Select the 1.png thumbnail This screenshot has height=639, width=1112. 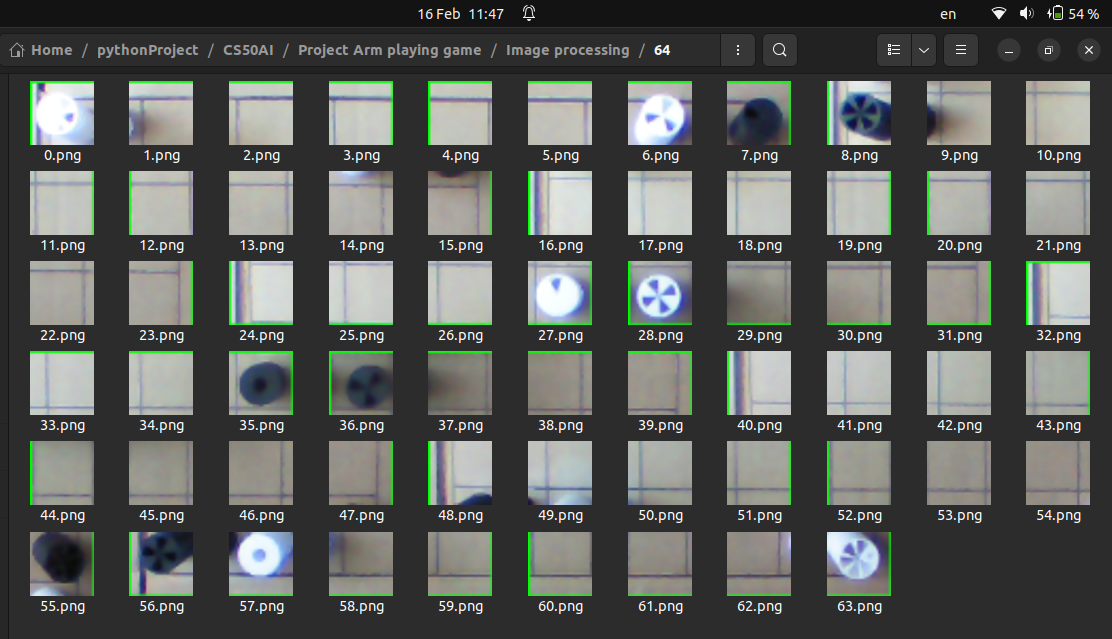161,113
